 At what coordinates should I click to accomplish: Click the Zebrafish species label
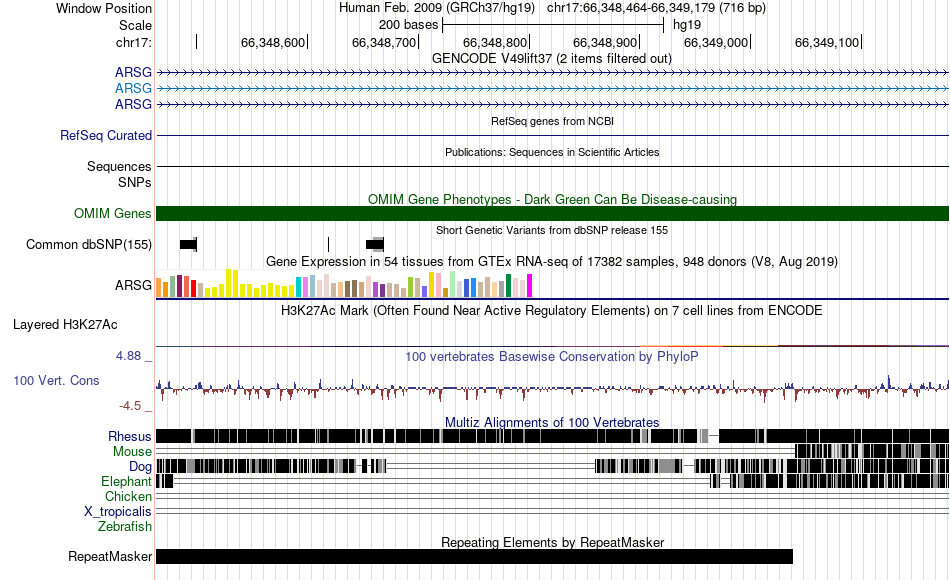coord(125,526)
